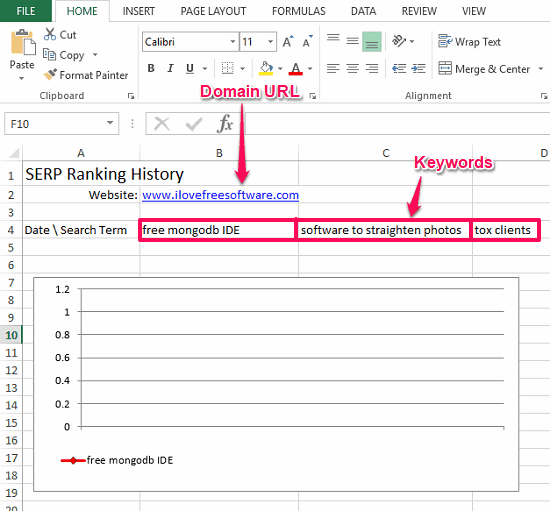550x511 pixels.
Task: Toggle italic formatting
Action: tap(170, 68)
